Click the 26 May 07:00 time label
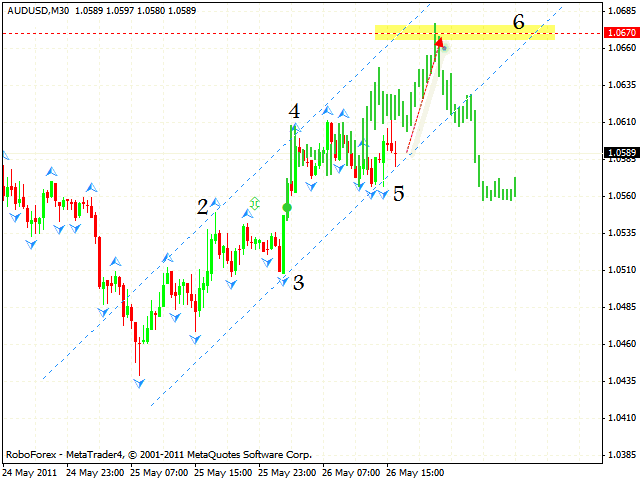This screenshot has height=480, width=640. [351, 473]
